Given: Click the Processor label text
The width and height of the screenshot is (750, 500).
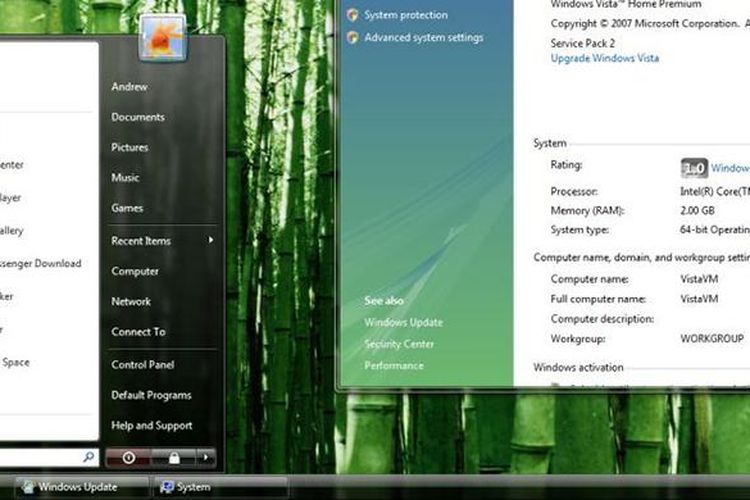Looking at the screenshot, I should pyautogui.click(x=574, y=191).
